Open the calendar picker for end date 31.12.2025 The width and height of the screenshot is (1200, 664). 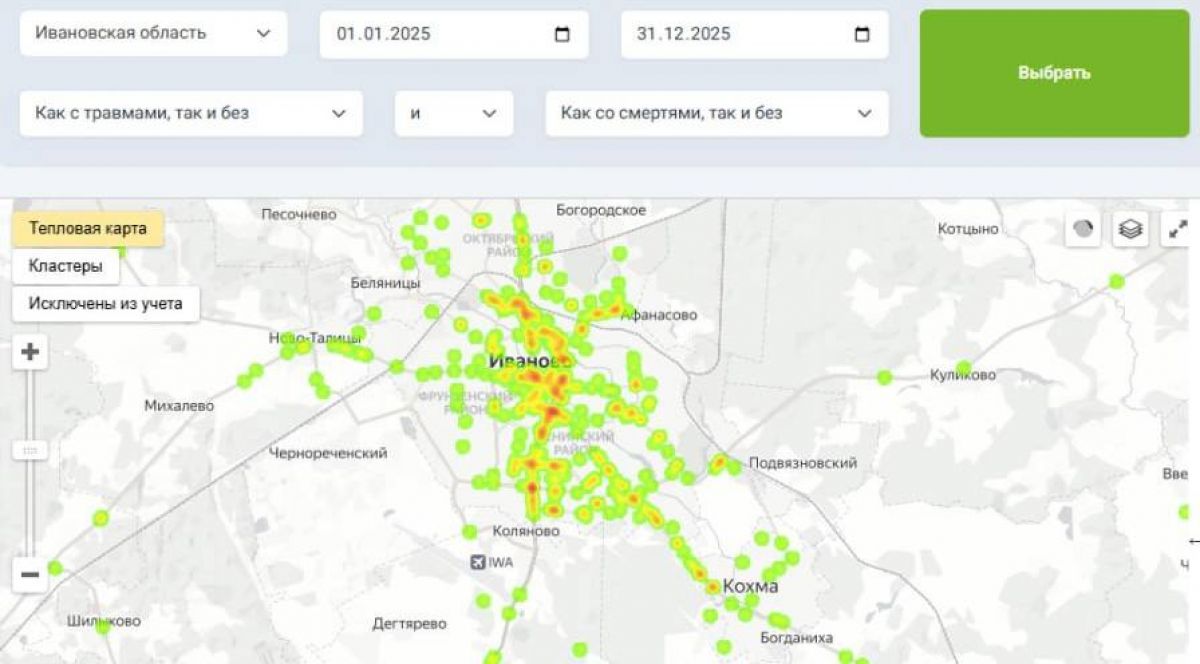(x=862, y=34)
